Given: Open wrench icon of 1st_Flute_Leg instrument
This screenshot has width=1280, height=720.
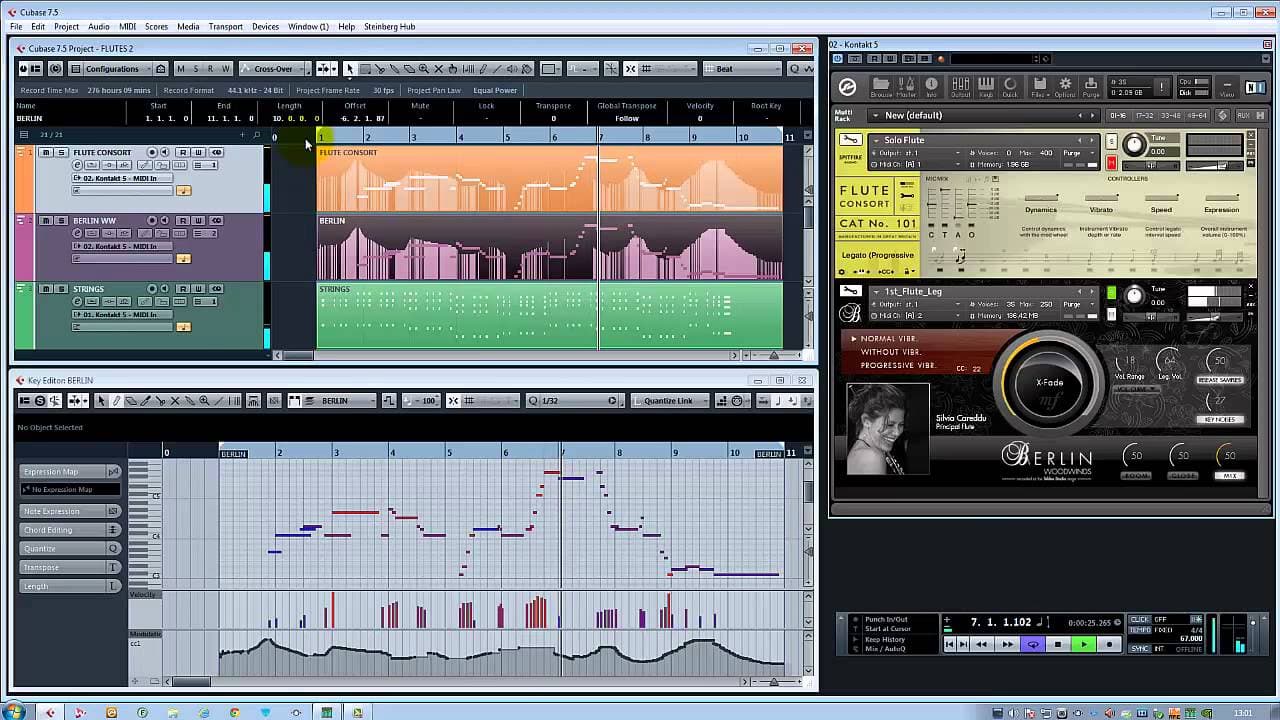Looking at the screenshot, I should 850,292.
